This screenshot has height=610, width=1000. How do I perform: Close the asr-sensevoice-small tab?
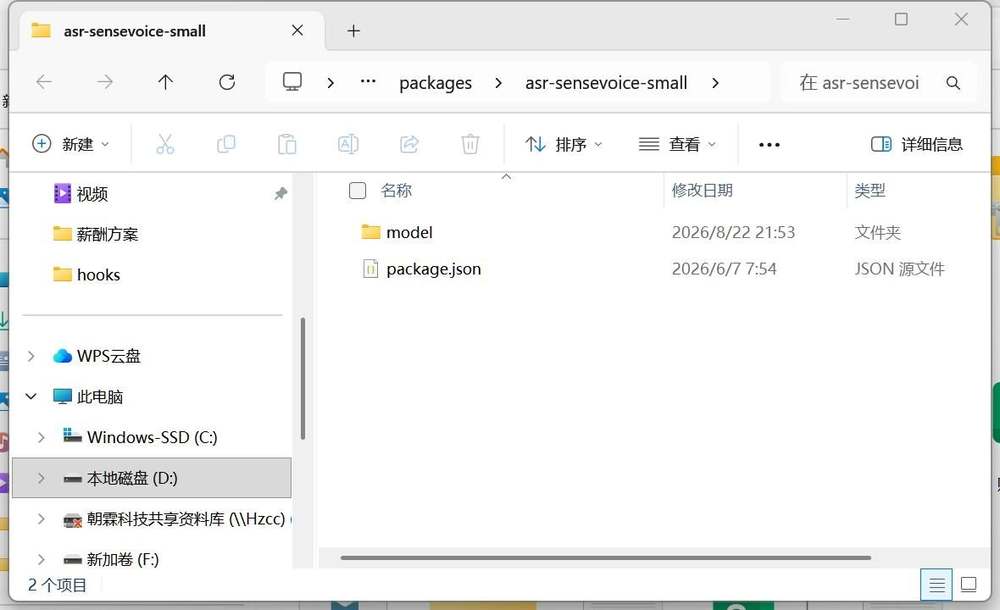pyautogui.click(x=297, y=30)
